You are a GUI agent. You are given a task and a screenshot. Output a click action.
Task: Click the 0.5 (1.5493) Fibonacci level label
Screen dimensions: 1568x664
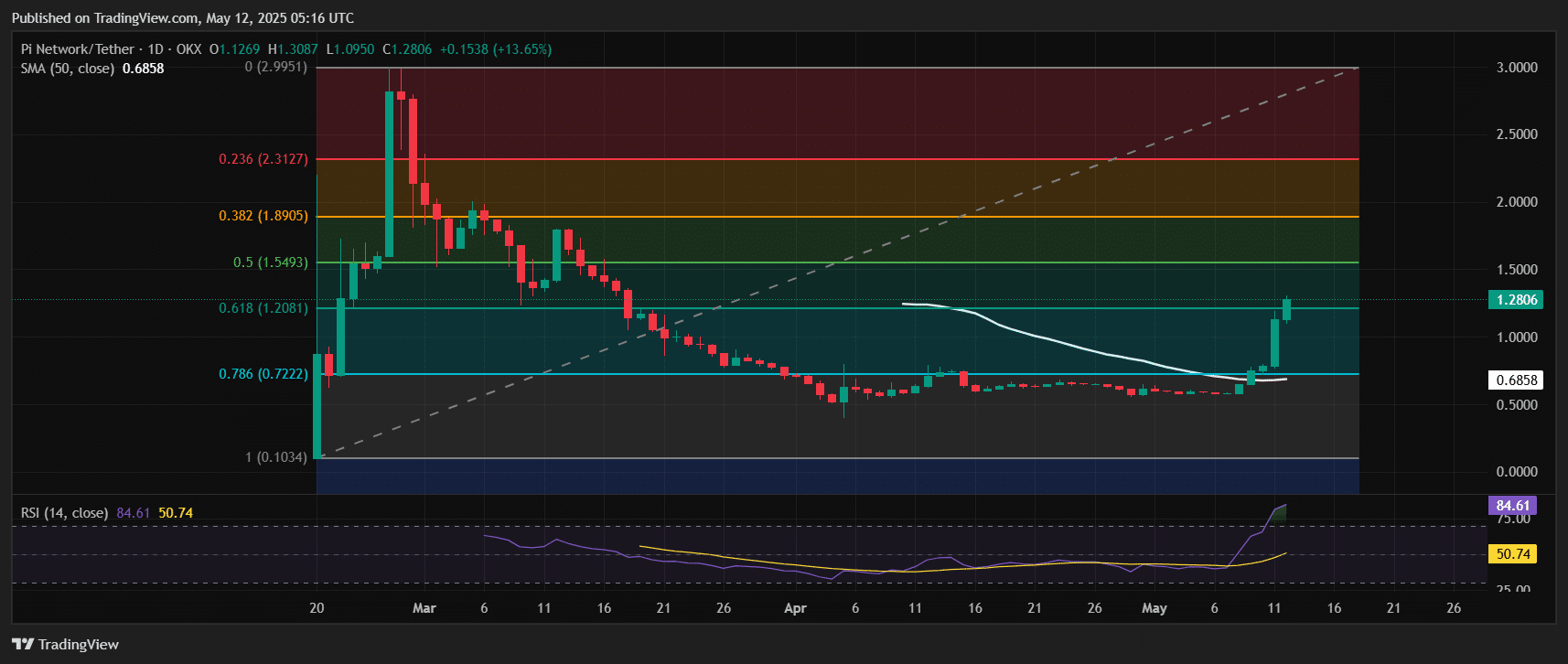[271, 262]
